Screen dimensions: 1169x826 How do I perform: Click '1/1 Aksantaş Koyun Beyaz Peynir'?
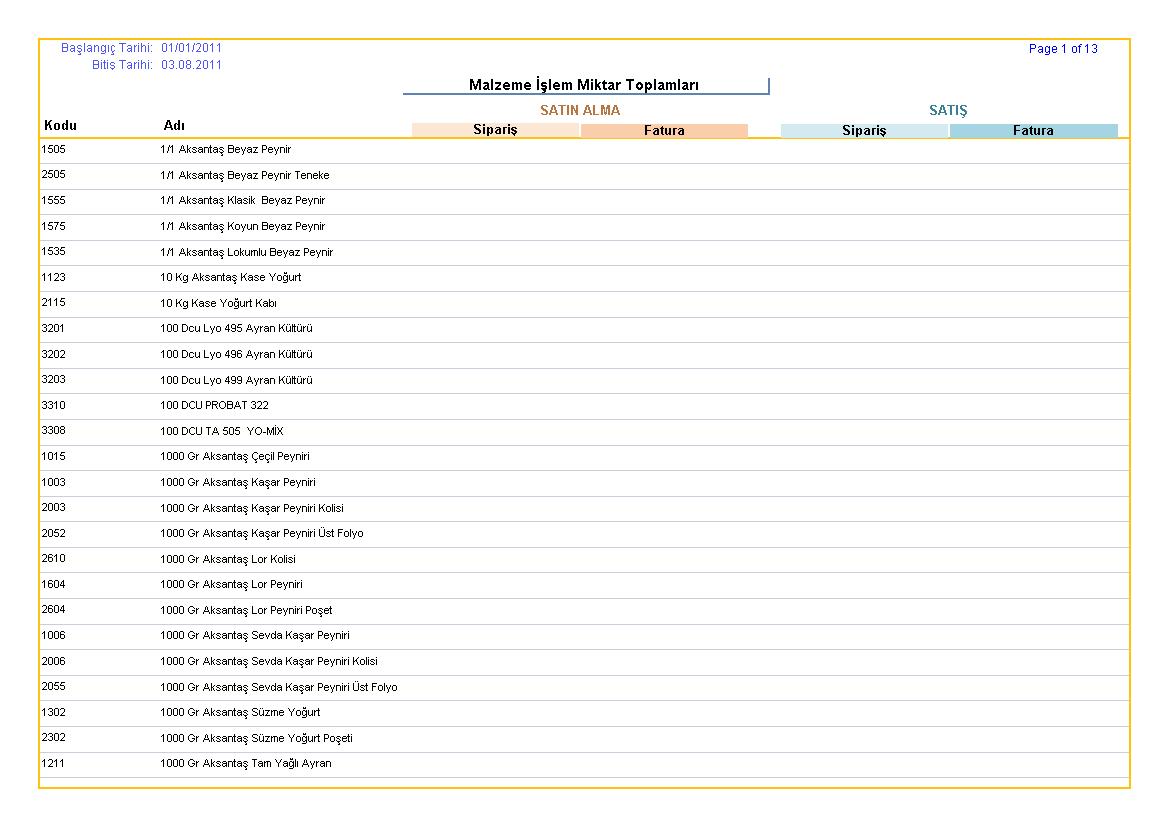pos(242,226)
